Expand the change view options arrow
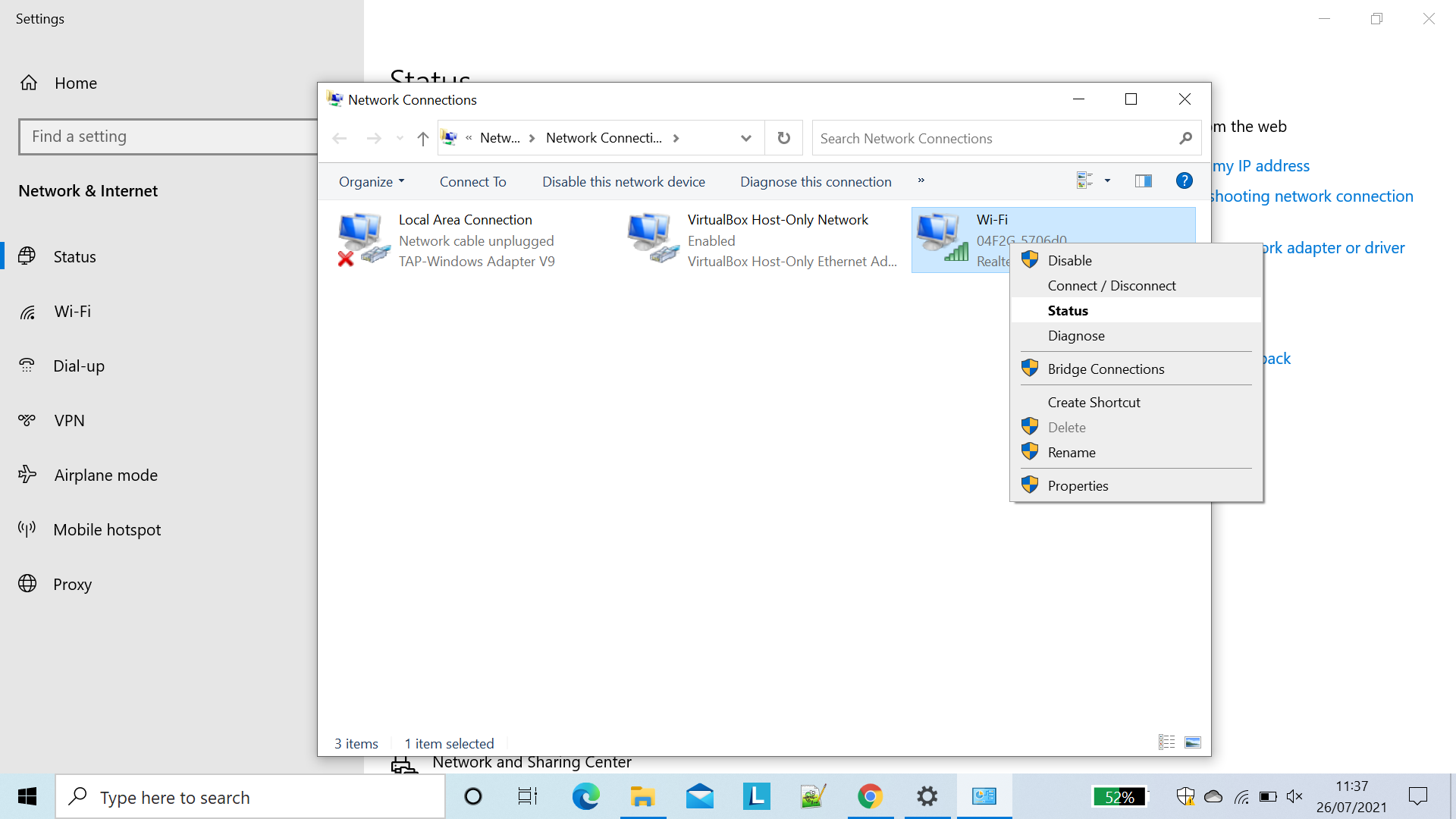This screenshot has height=819, width=1456. tap(1107, 180)
